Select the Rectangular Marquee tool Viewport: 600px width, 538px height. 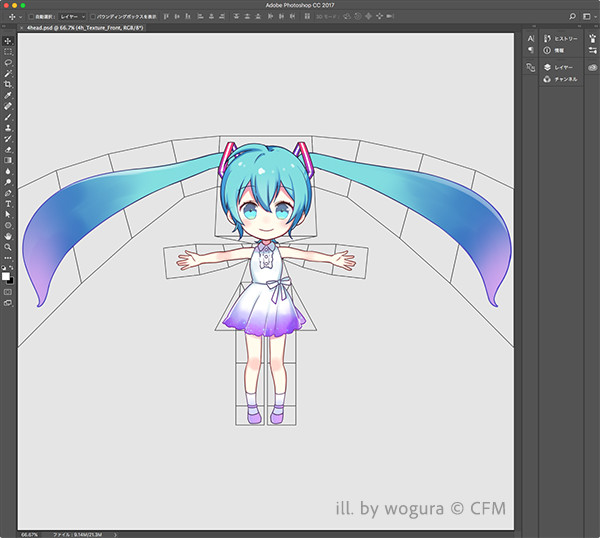[x=8, y=52]
